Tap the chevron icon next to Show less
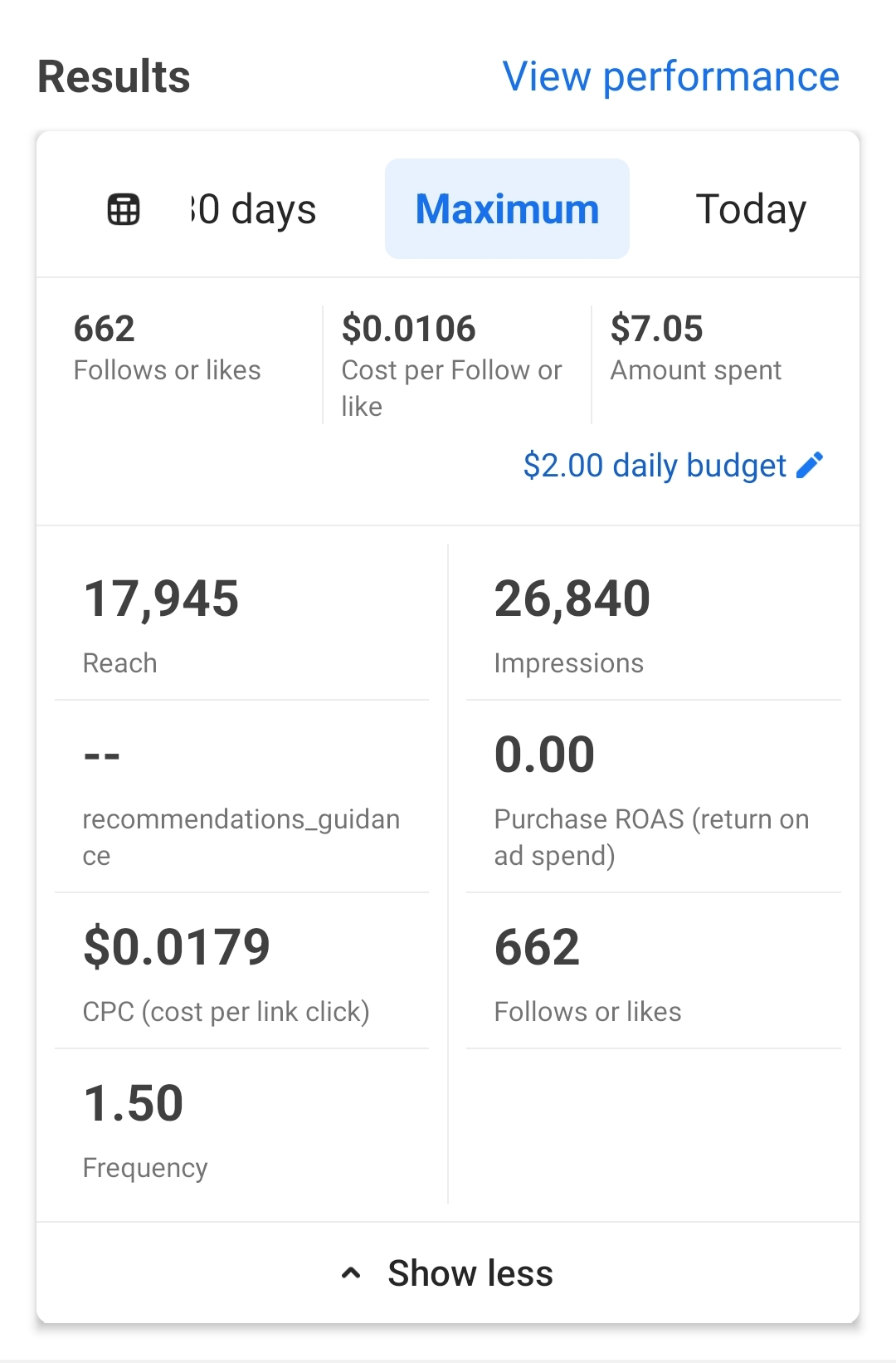 click(x=351, y=1273)
